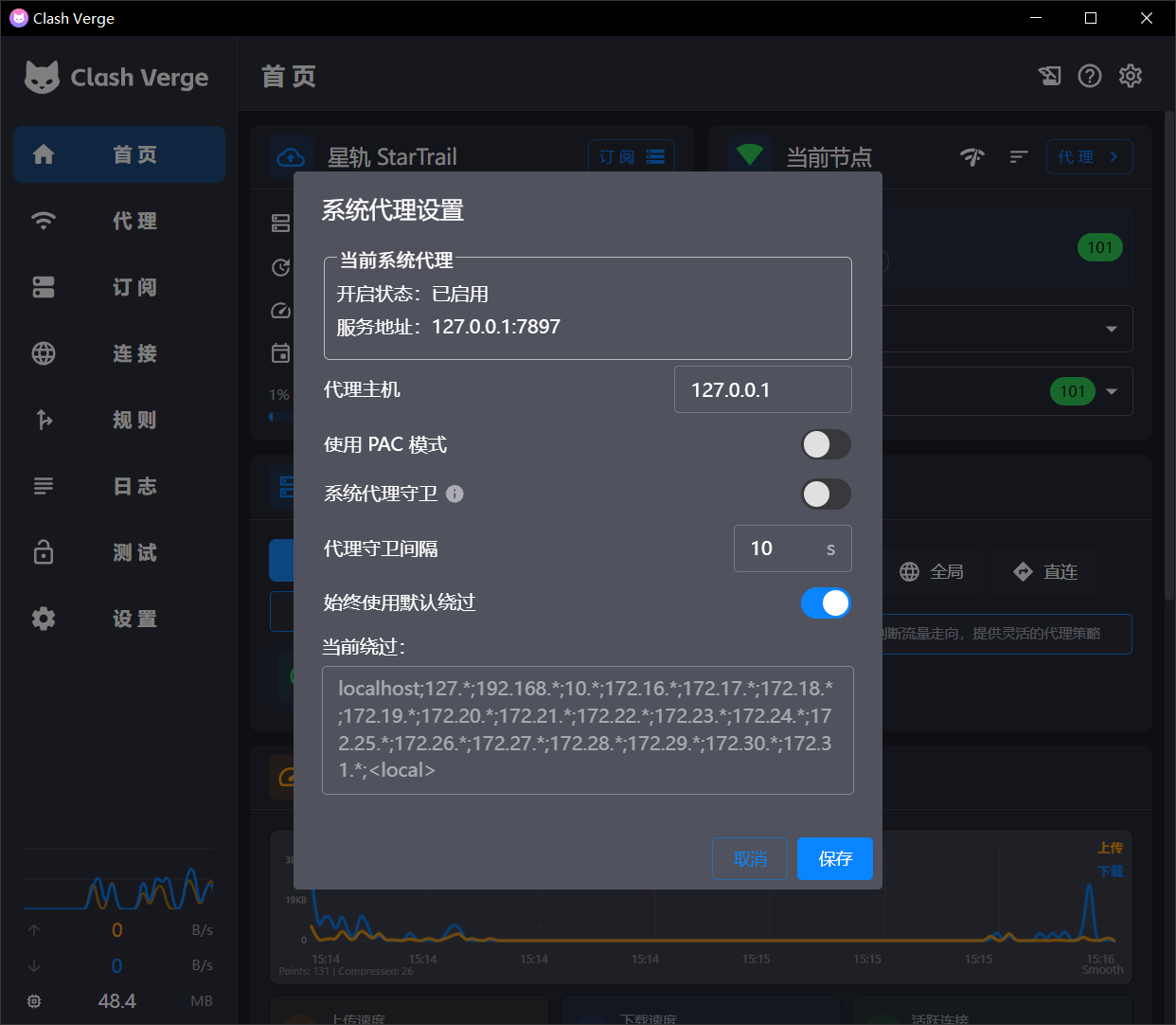
Task: Click the Clash Verge cat logo
Action: (x=42, y=78)
